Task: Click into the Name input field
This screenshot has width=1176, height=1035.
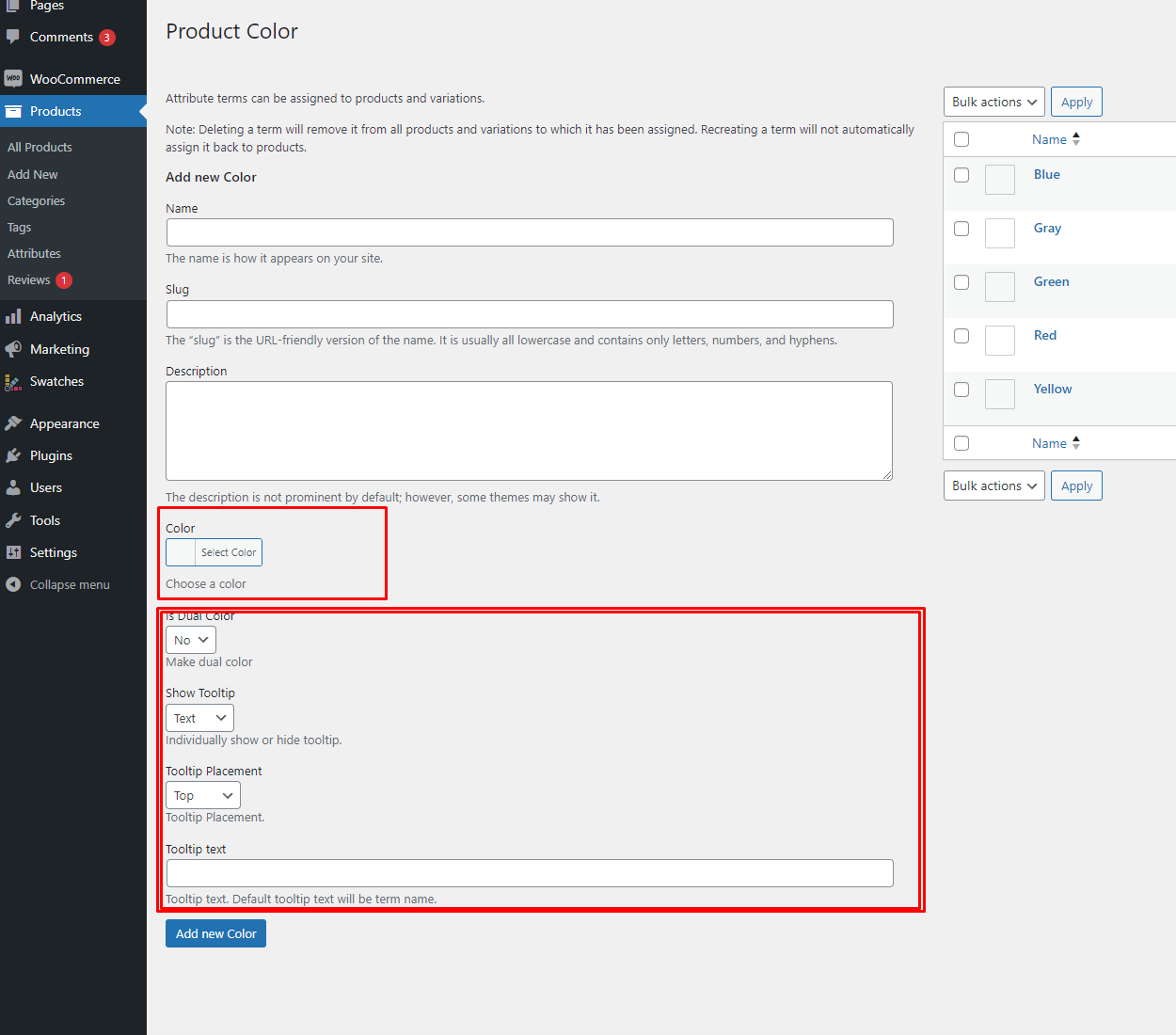Action: pos(530,232)
